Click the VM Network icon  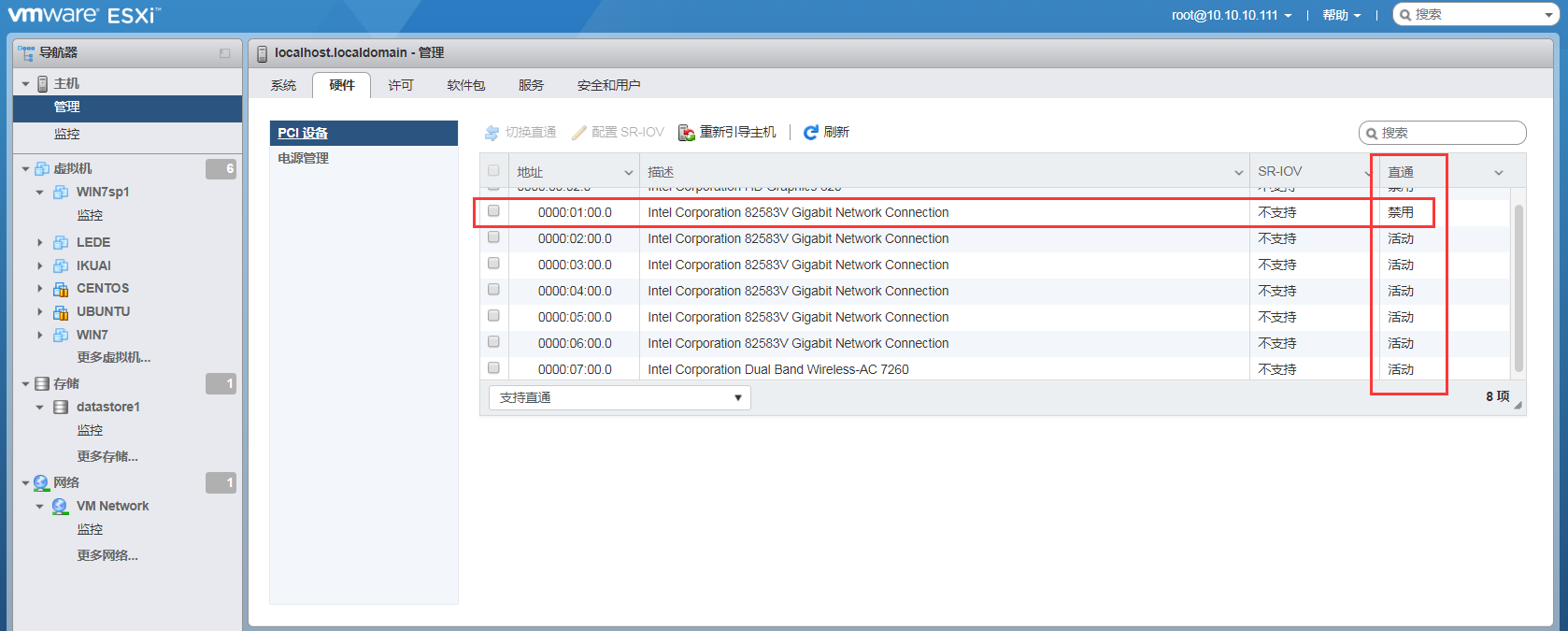(x=60, y=506)
